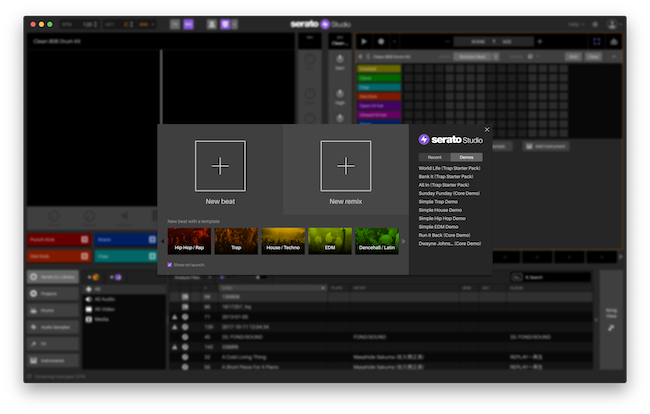This screenshot has height=414, width=650.
Task: Open All In (Trap Starter Pack) demo
Action: click(444, 185)
